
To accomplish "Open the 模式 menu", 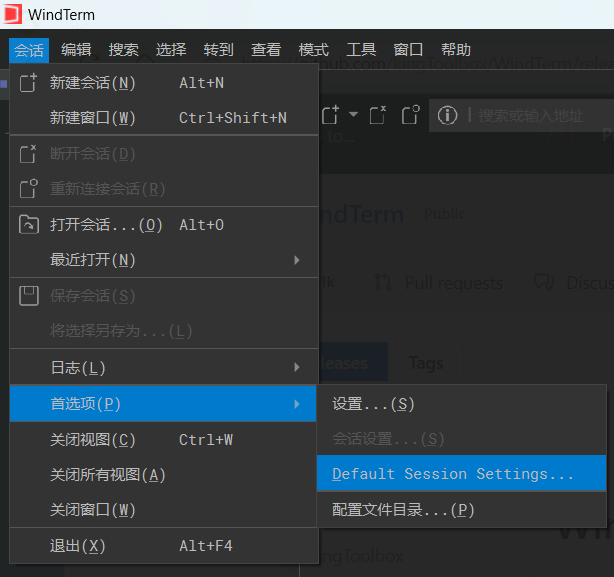I will click(x=313, y=50).
